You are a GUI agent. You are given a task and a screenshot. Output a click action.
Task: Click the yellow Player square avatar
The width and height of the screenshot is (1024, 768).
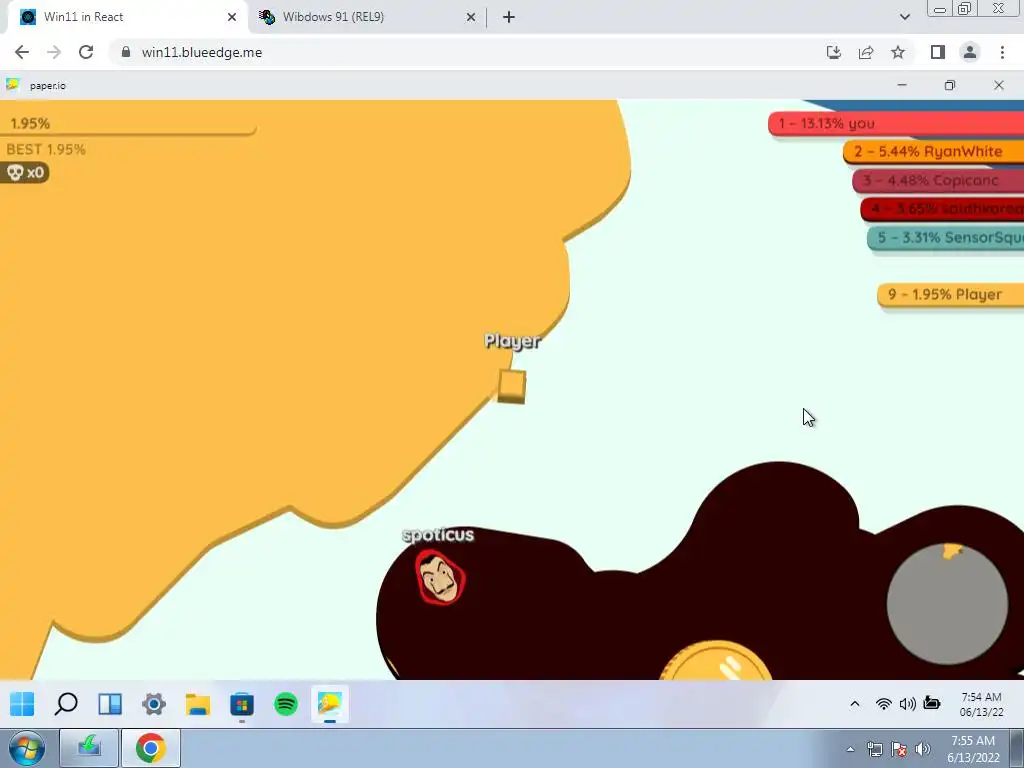(512, 386)
